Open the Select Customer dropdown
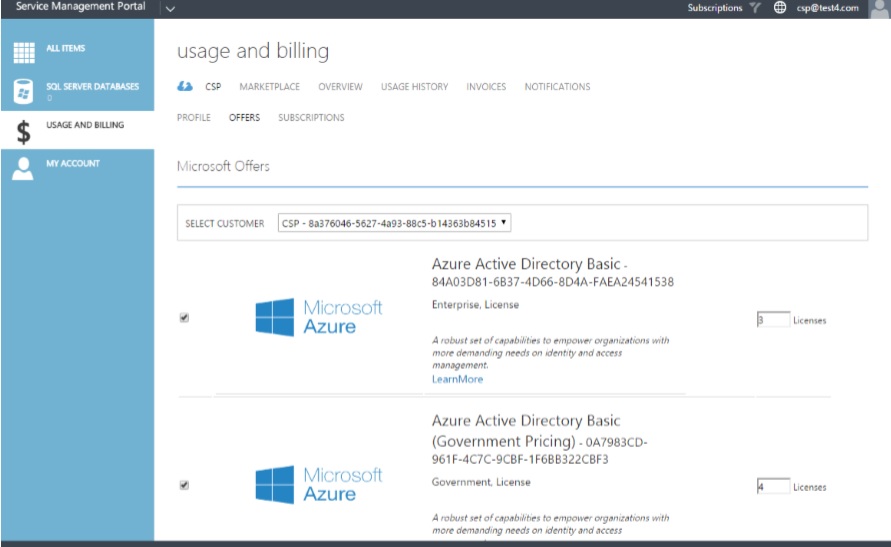This screenshot has width=891, height=547. (394, 223)
